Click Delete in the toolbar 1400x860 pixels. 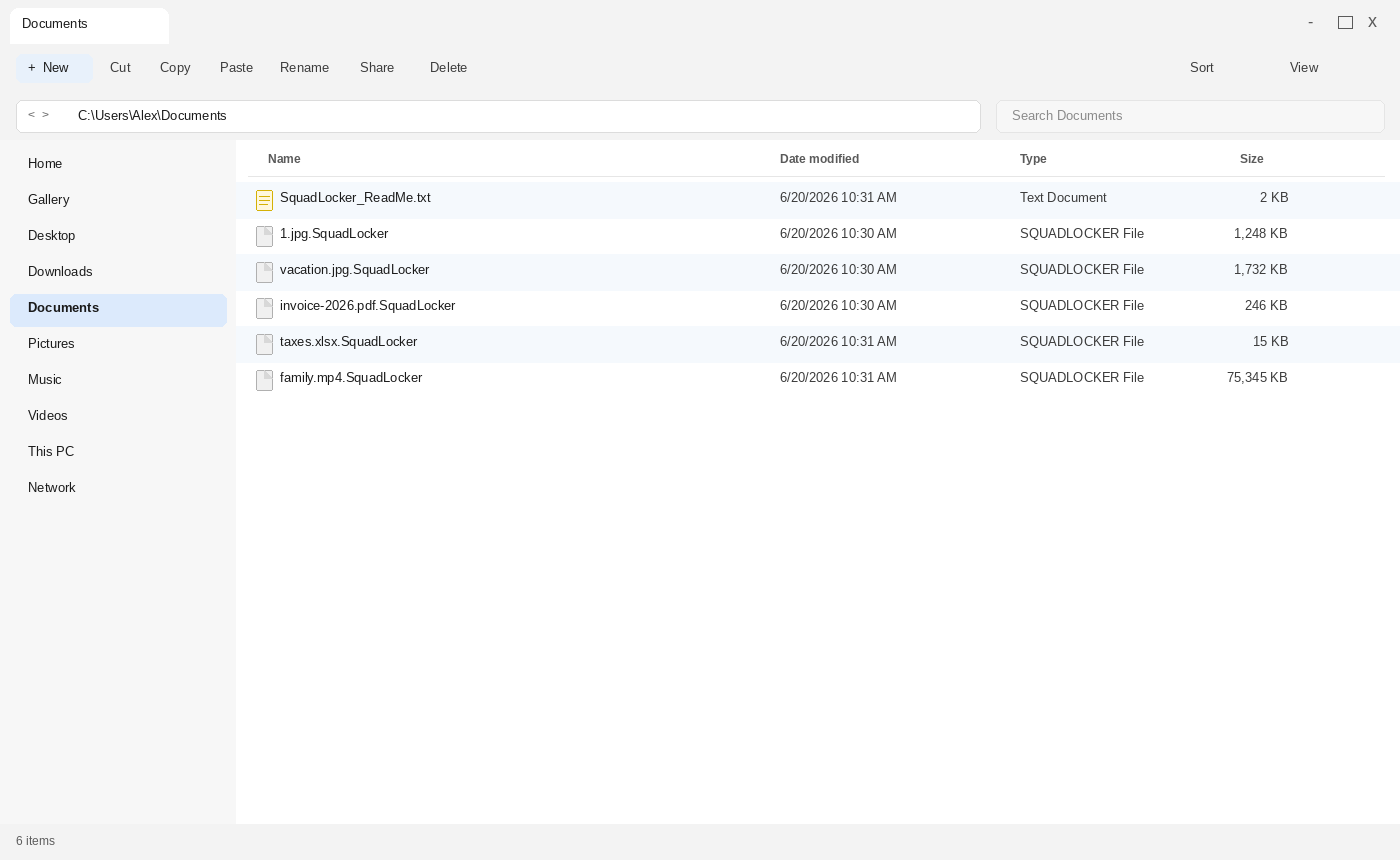448,68
